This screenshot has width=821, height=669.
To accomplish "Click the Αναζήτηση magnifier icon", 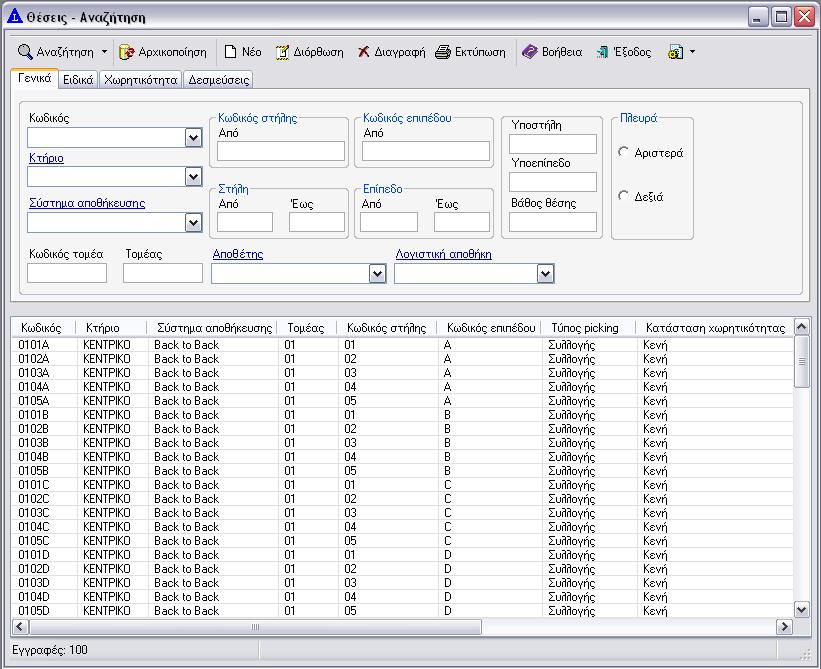I will point(25,52).
